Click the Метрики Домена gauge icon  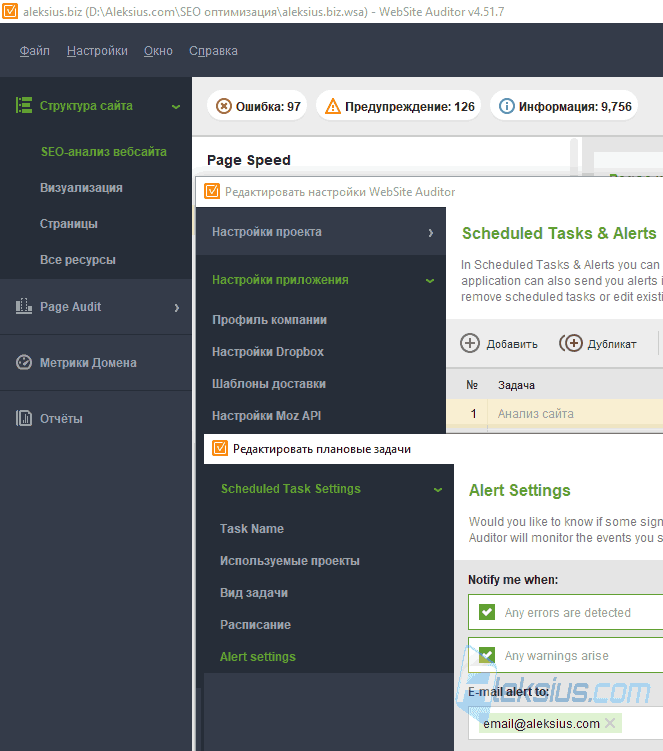tap(24, 363)
